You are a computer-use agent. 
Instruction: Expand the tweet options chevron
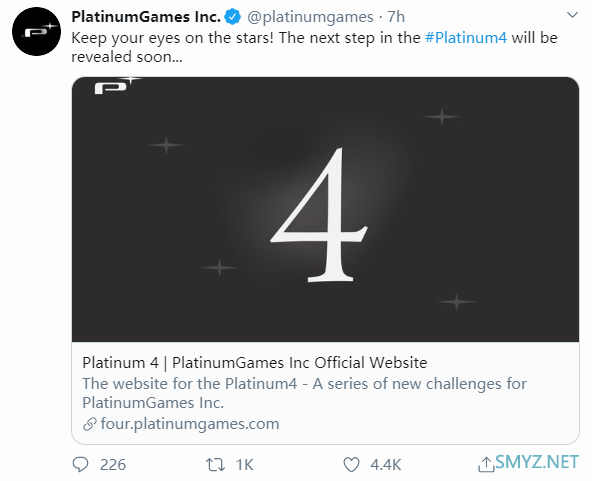pos(572,15)
